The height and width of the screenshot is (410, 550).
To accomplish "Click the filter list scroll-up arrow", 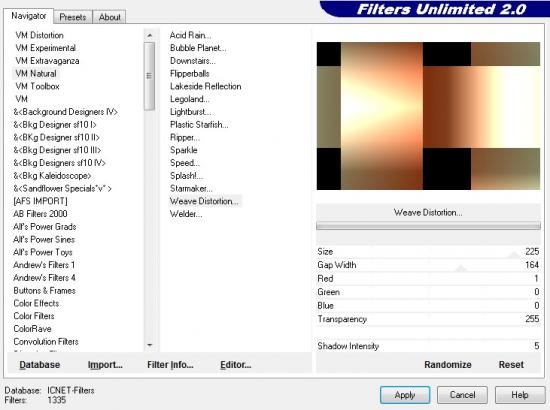I will click(x=149, y=35).
